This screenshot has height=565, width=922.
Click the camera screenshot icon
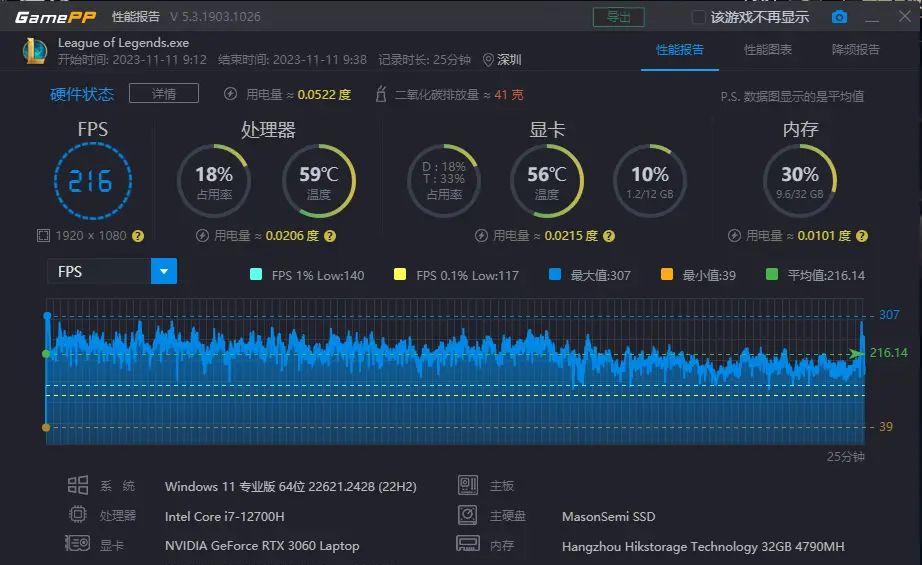[x=839, y=17]
